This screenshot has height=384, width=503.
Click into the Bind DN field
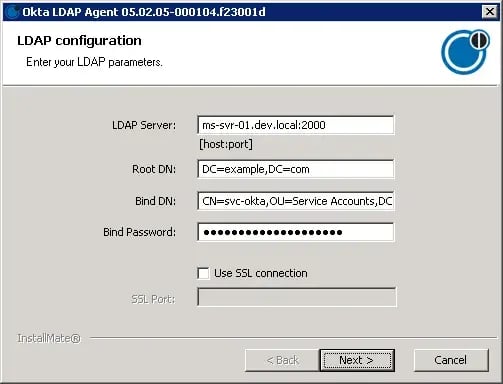296,201
